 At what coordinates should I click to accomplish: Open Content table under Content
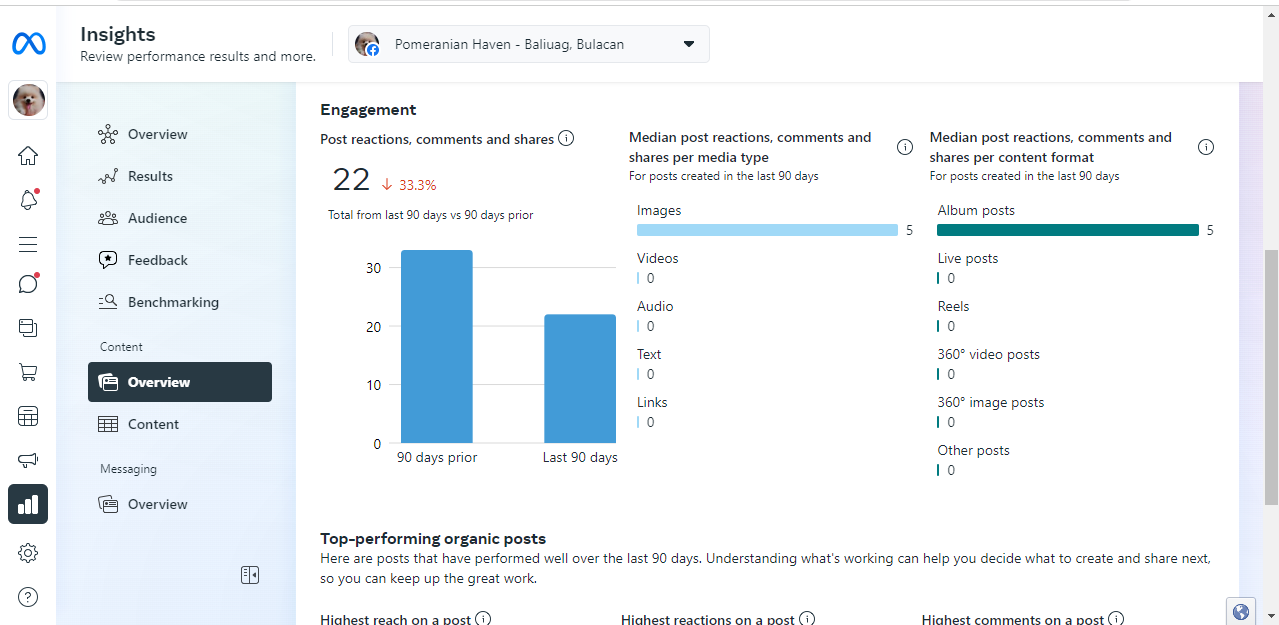[x=153, y=424]
